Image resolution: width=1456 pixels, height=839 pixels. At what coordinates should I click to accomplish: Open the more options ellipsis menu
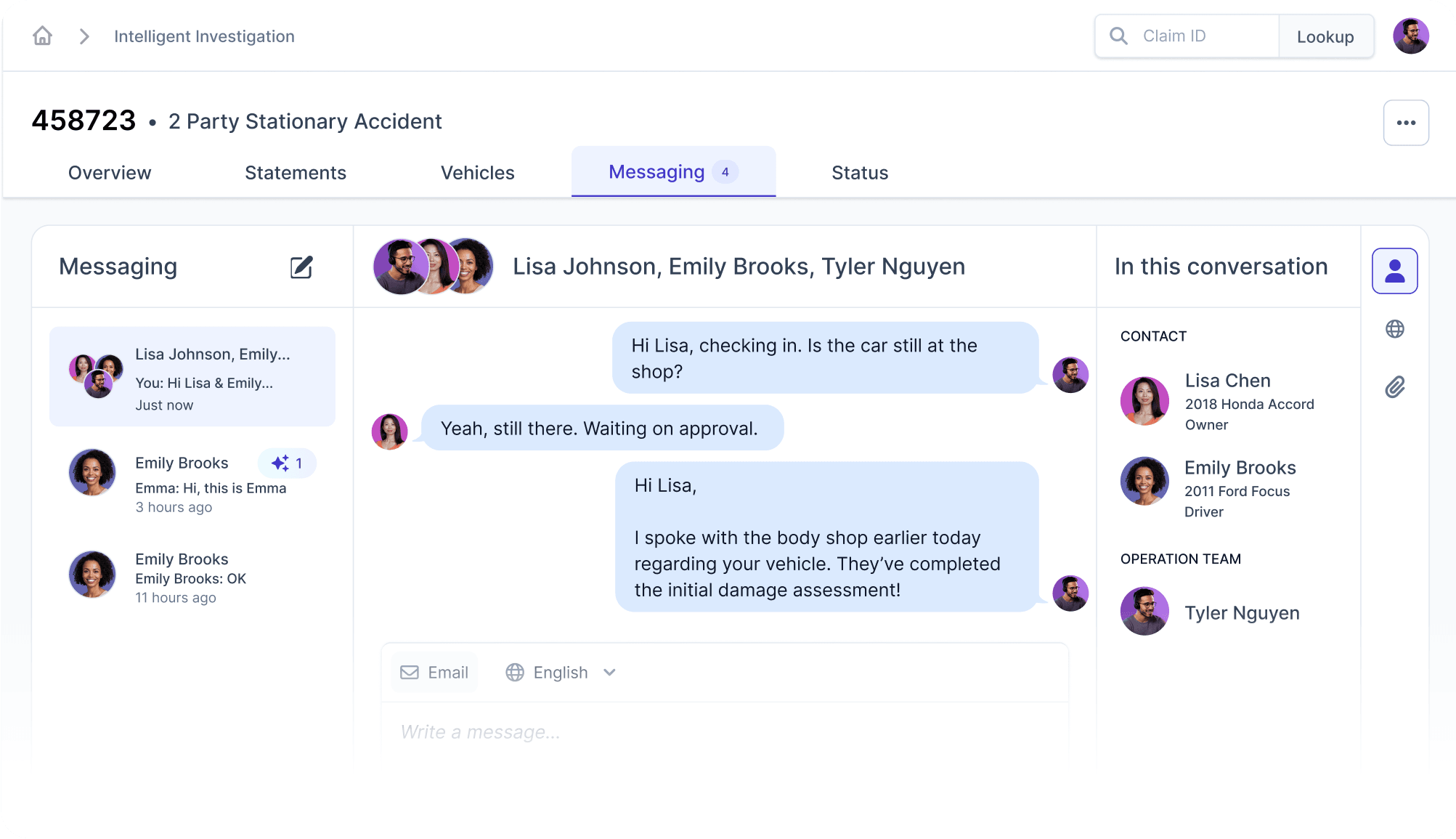tap(1406, 122)
